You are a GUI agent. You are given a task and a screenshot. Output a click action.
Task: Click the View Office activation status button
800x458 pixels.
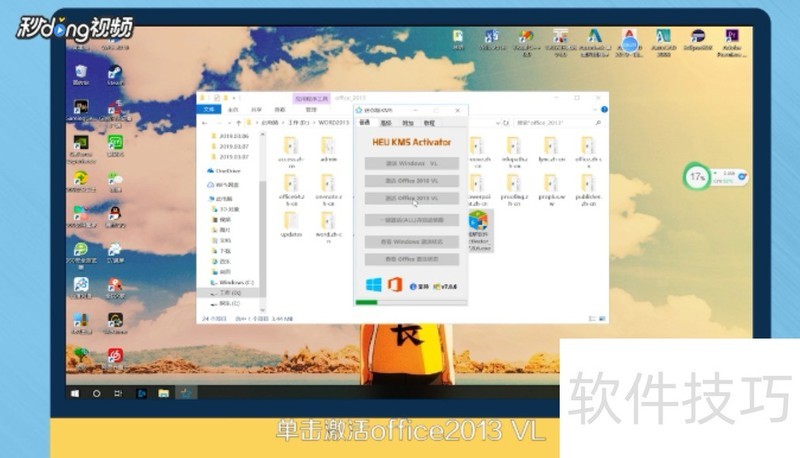411,259
